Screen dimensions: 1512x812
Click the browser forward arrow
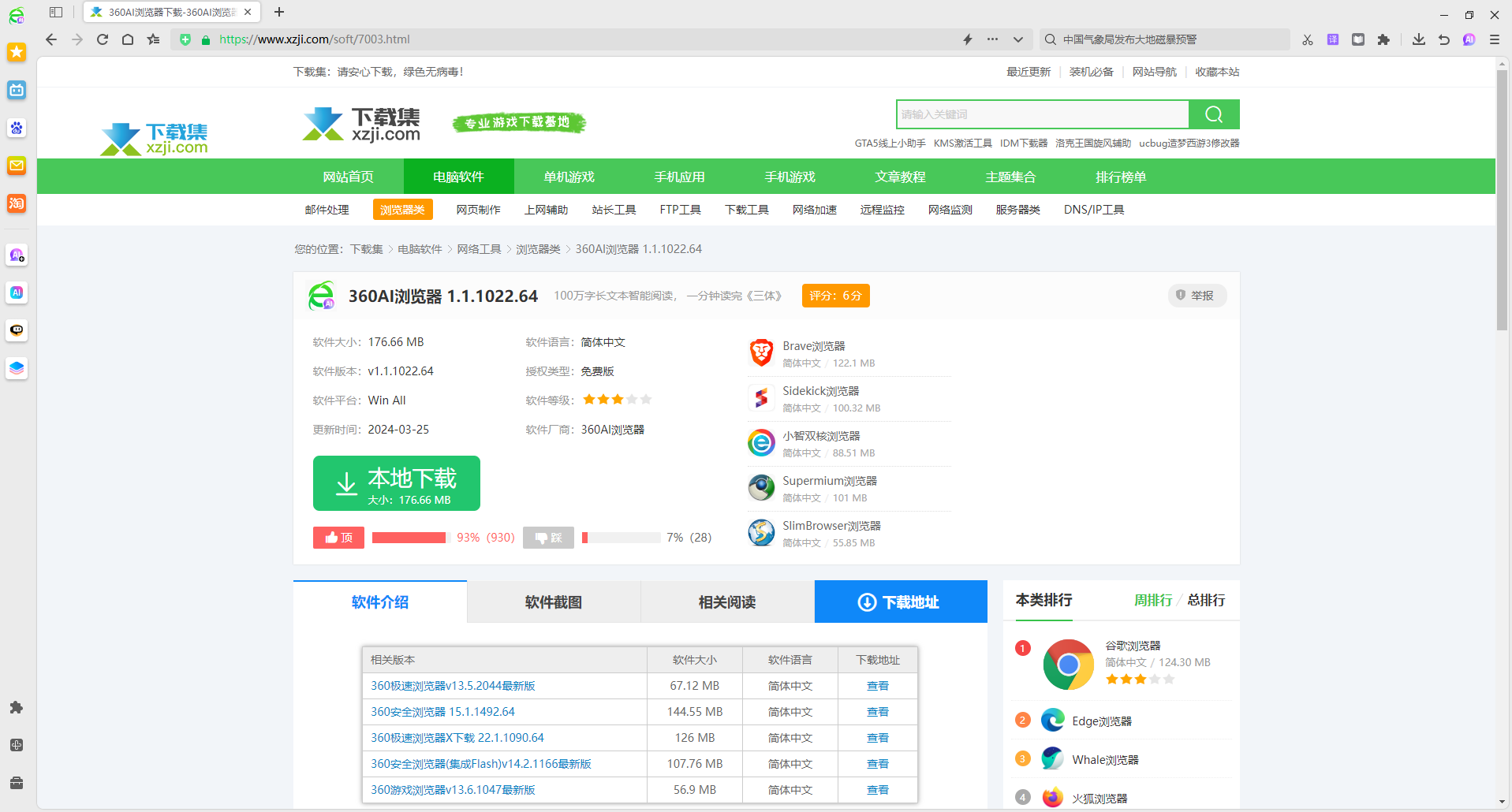click(x=77, y=39)
